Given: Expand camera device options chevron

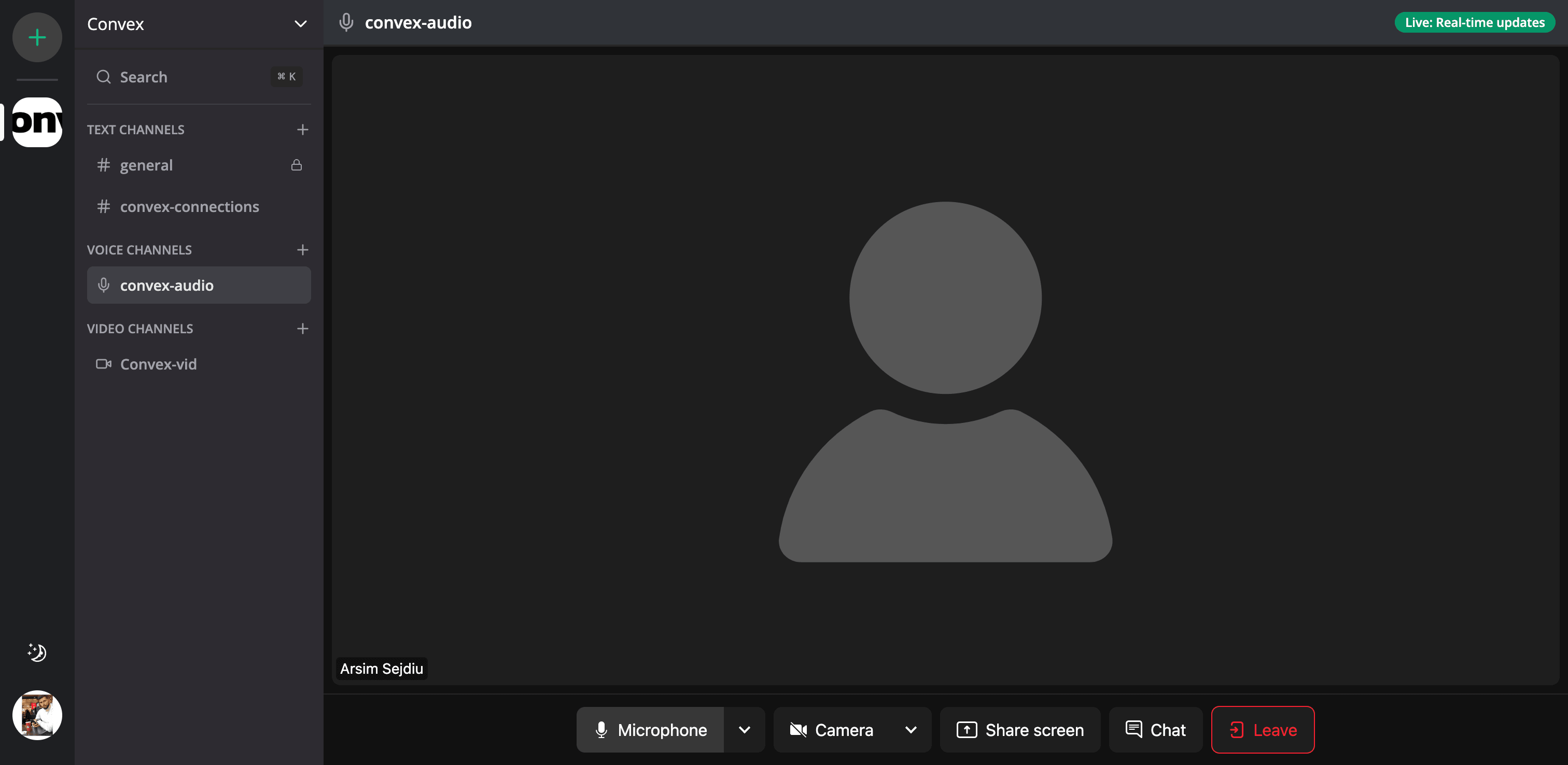Looking at the screenshot, I should [911, 730].
